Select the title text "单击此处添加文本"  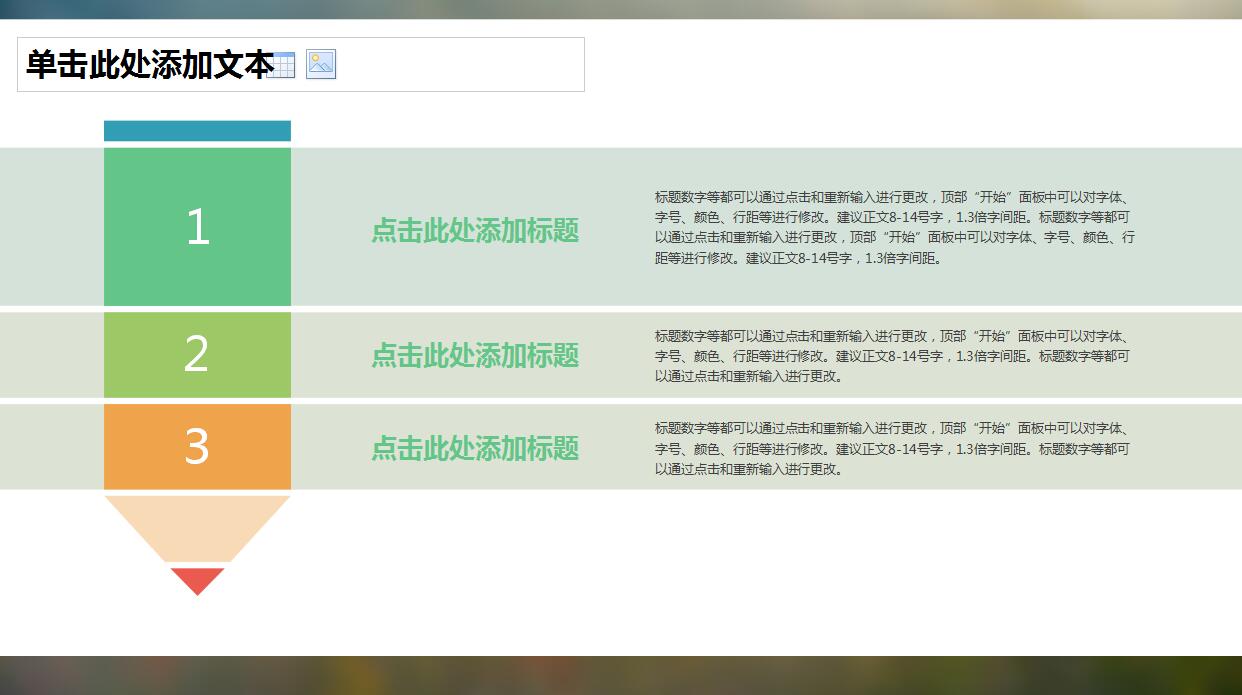150,62
